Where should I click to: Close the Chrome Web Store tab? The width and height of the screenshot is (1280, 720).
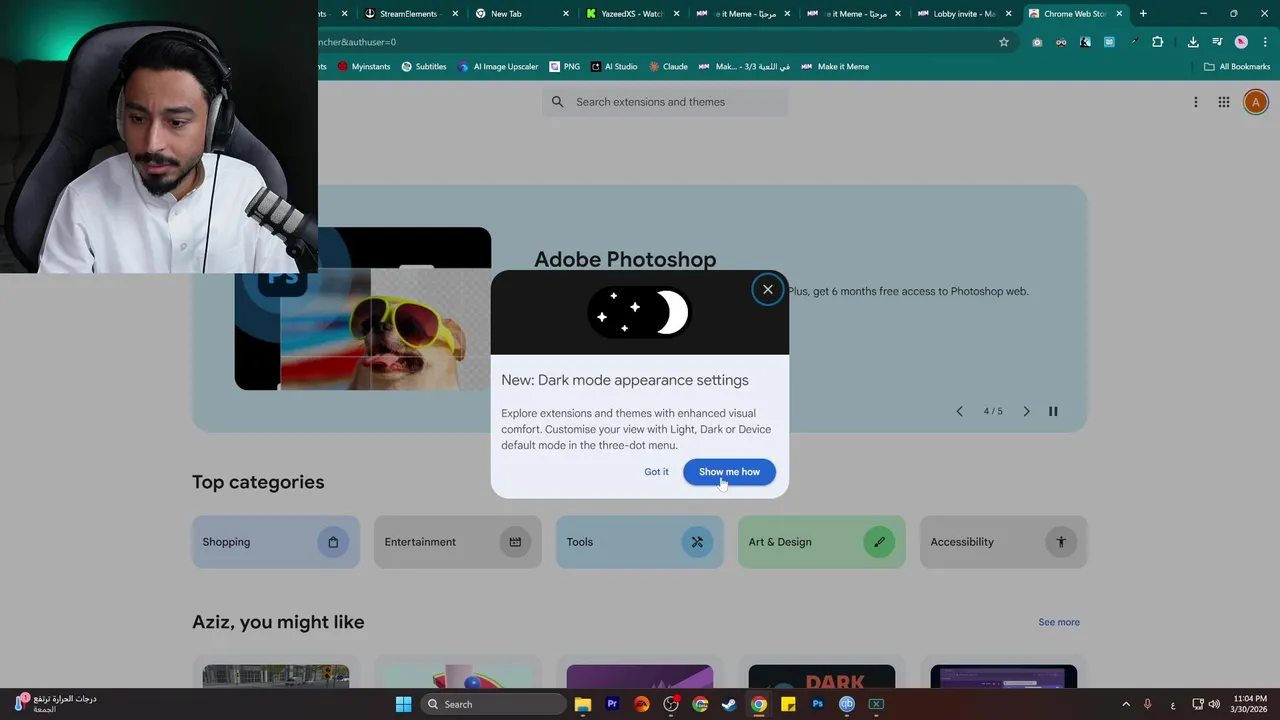point(1119,14)
